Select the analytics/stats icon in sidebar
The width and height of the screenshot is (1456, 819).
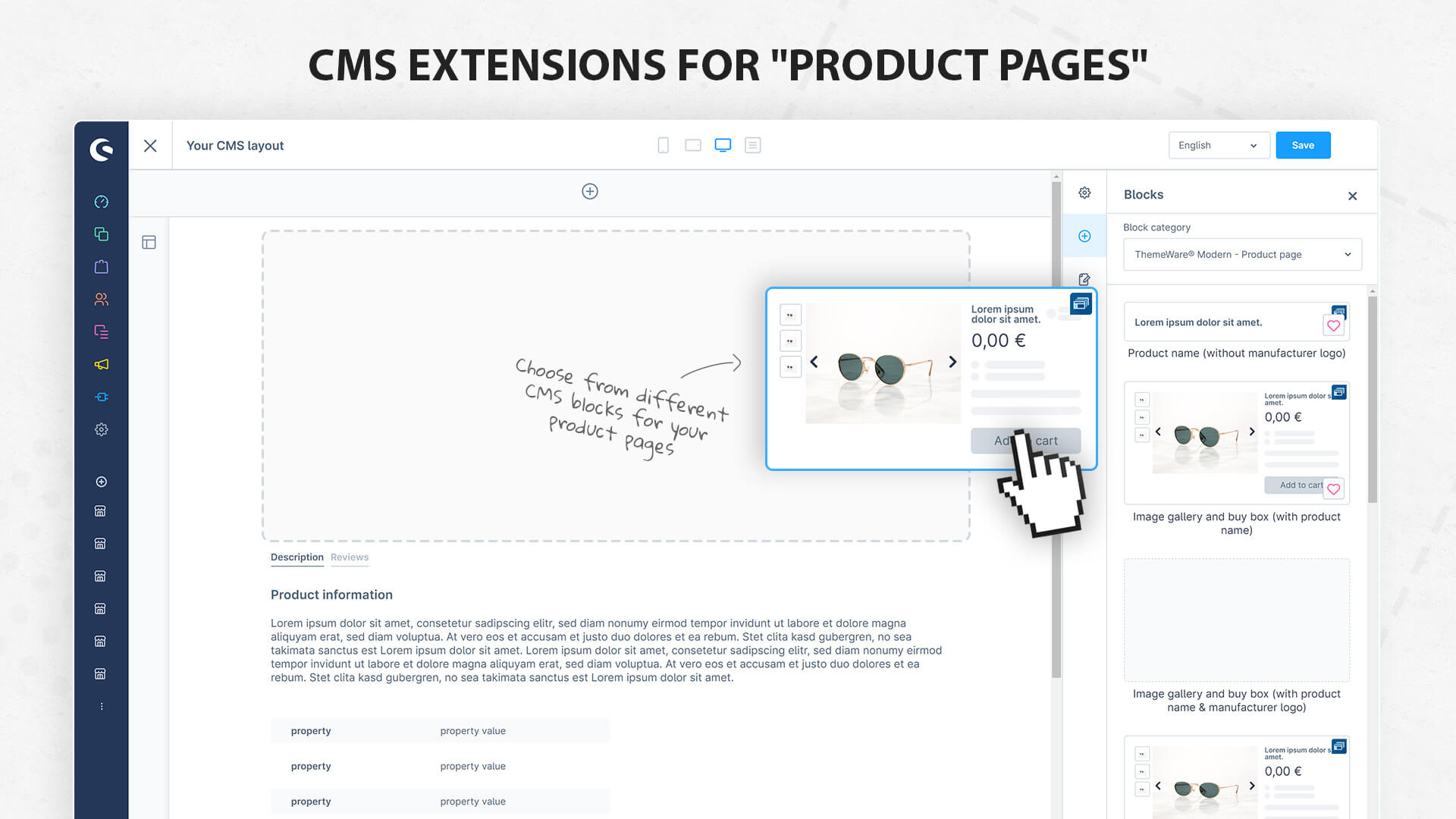coord(100,200)
